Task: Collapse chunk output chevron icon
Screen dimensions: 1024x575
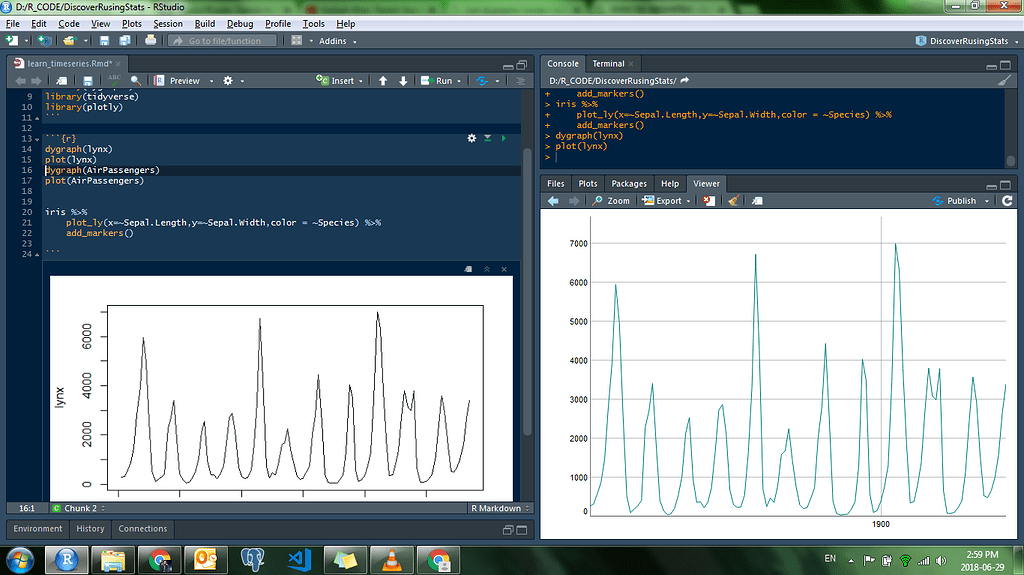Action: coord(487,269)
